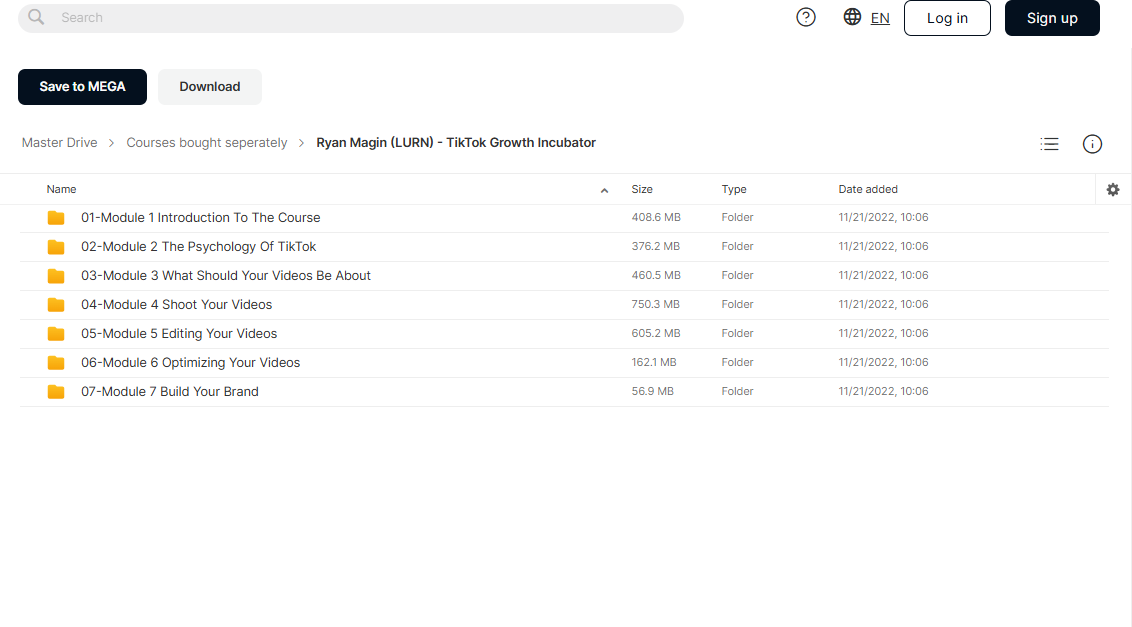The image size is (1132, 627).
Task: Click the Download button
Action: [x=209, y=87]
